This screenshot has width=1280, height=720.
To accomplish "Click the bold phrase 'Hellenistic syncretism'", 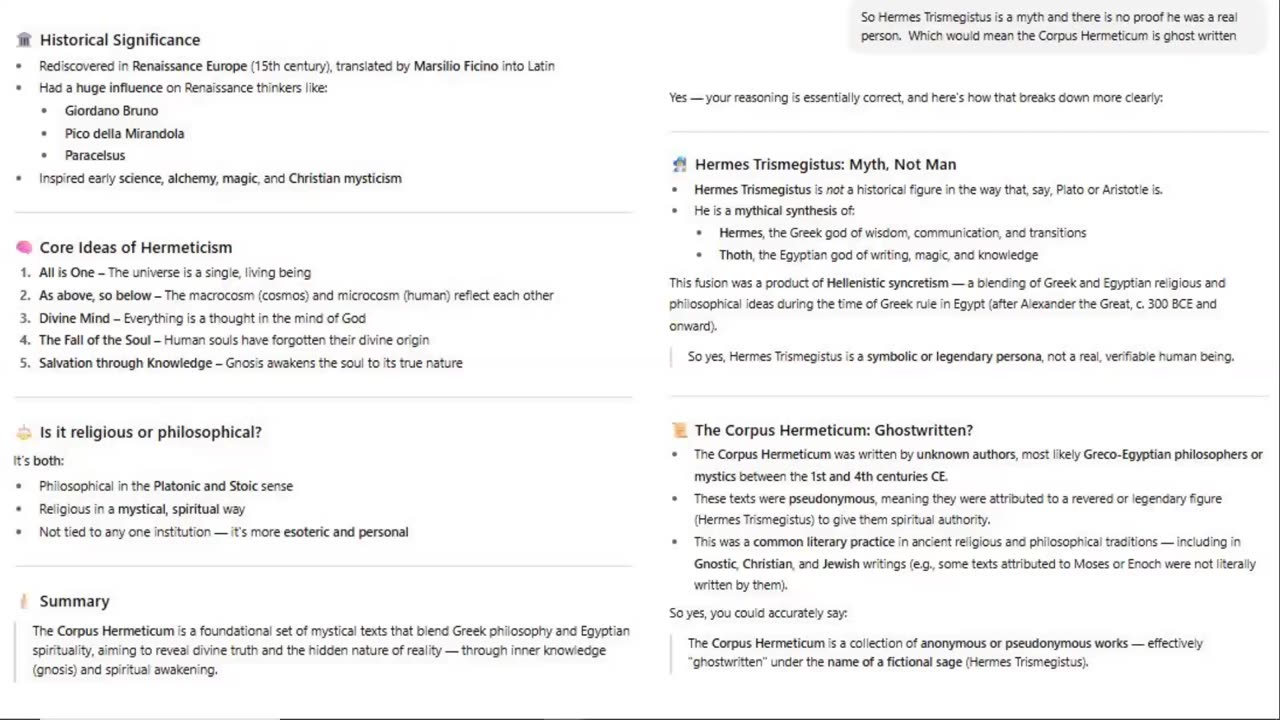I will coord(887,283).
